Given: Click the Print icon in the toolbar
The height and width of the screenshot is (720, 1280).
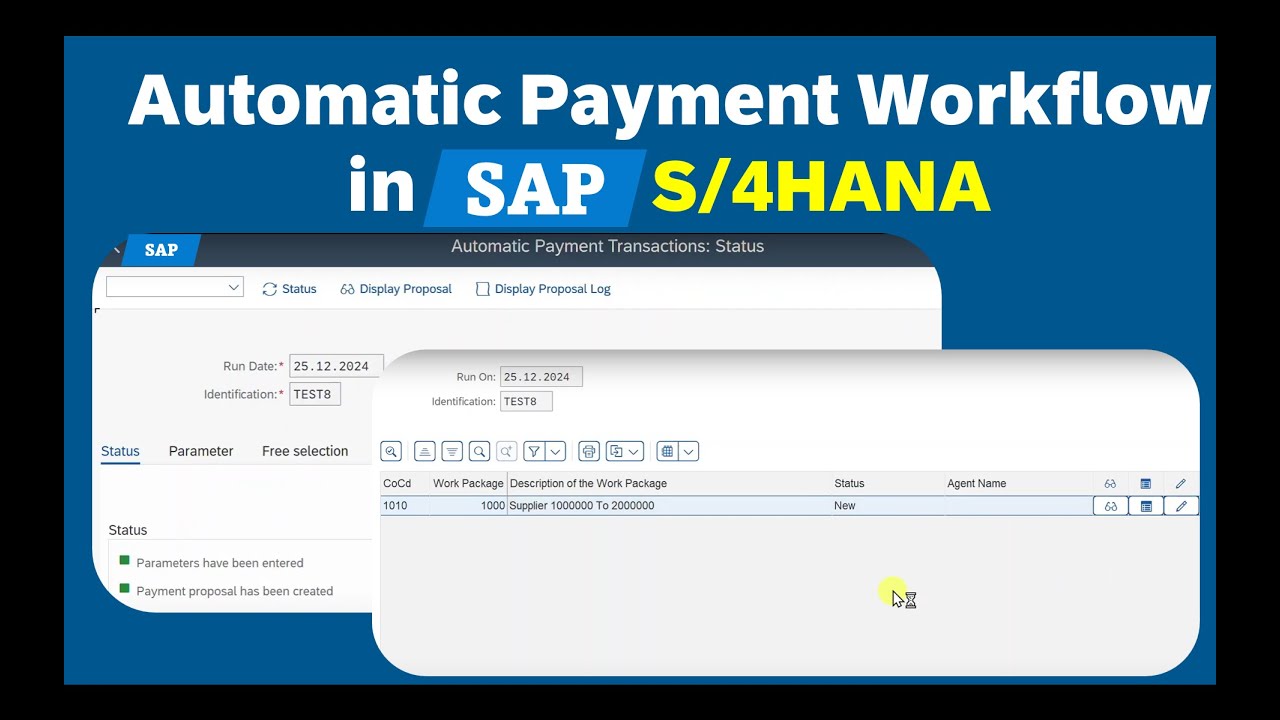Looking at the screenshot, I should (x=589, y=451).
